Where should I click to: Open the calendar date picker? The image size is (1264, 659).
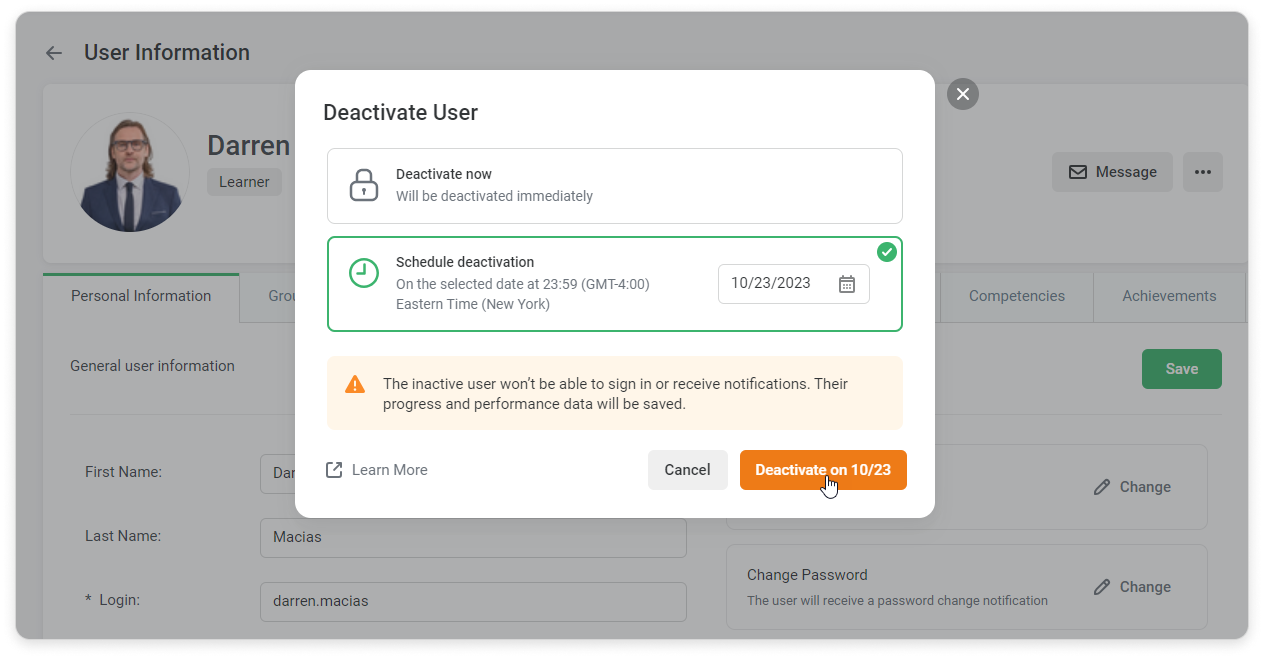click(847, 283)
